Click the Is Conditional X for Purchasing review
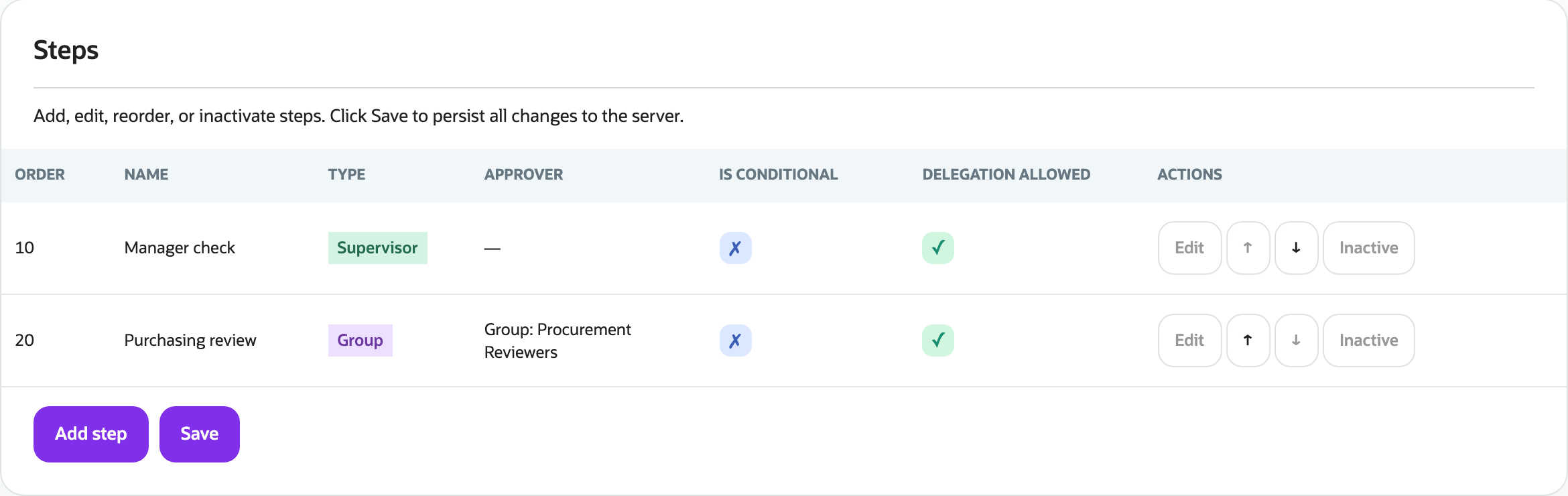 pyautogui.click(x=735, y=340)
